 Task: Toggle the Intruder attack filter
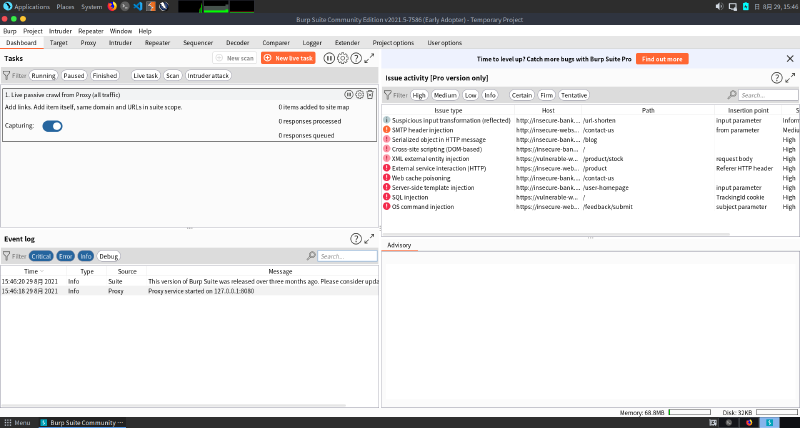[208, 75]
